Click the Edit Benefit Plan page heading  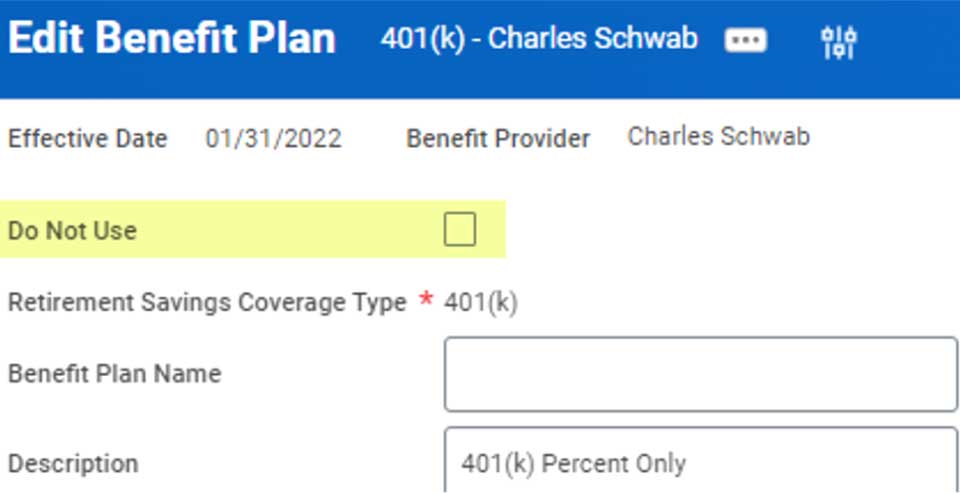[172, 39]
